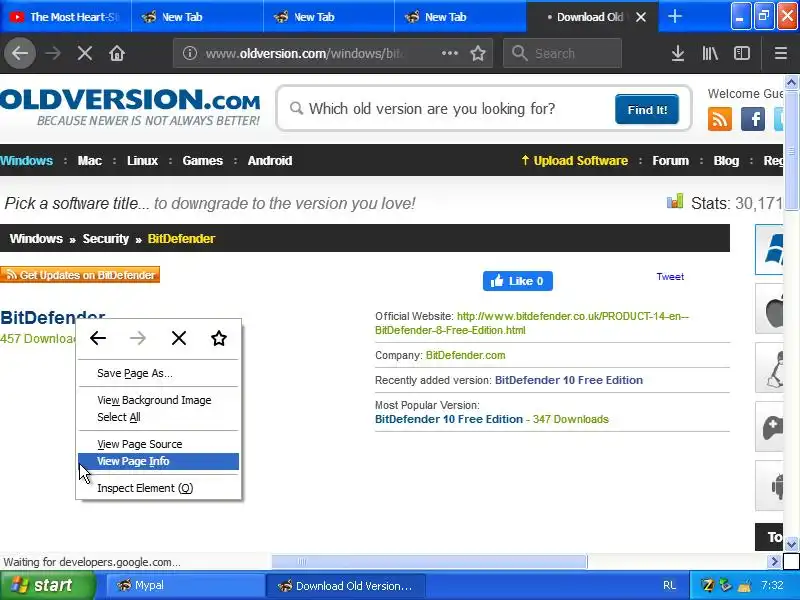Select Linux in site navigation
Screen dimensions: 800x600
[x=142, y=161]
